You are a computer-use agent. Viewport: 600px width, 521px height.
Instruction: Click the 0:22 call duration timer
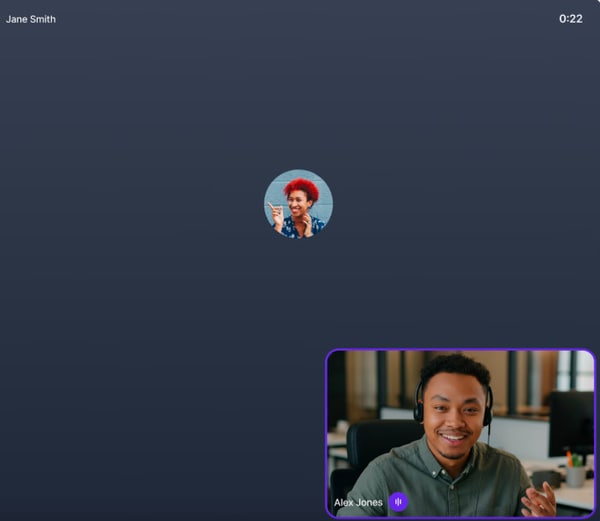pos(571,19)
